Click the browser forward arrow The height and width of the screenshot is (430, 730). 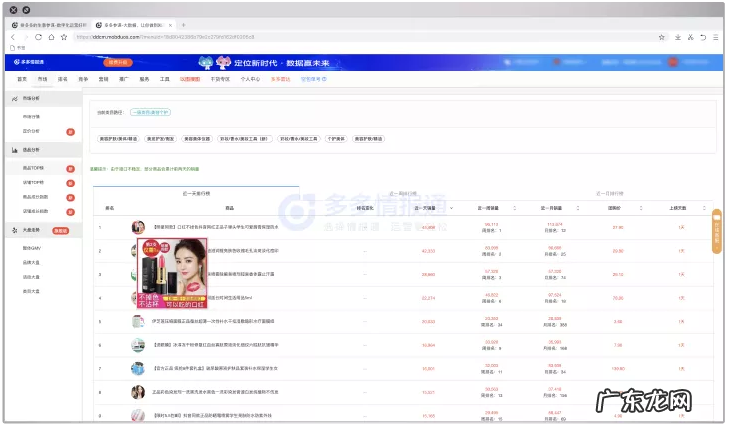(26, 37)
